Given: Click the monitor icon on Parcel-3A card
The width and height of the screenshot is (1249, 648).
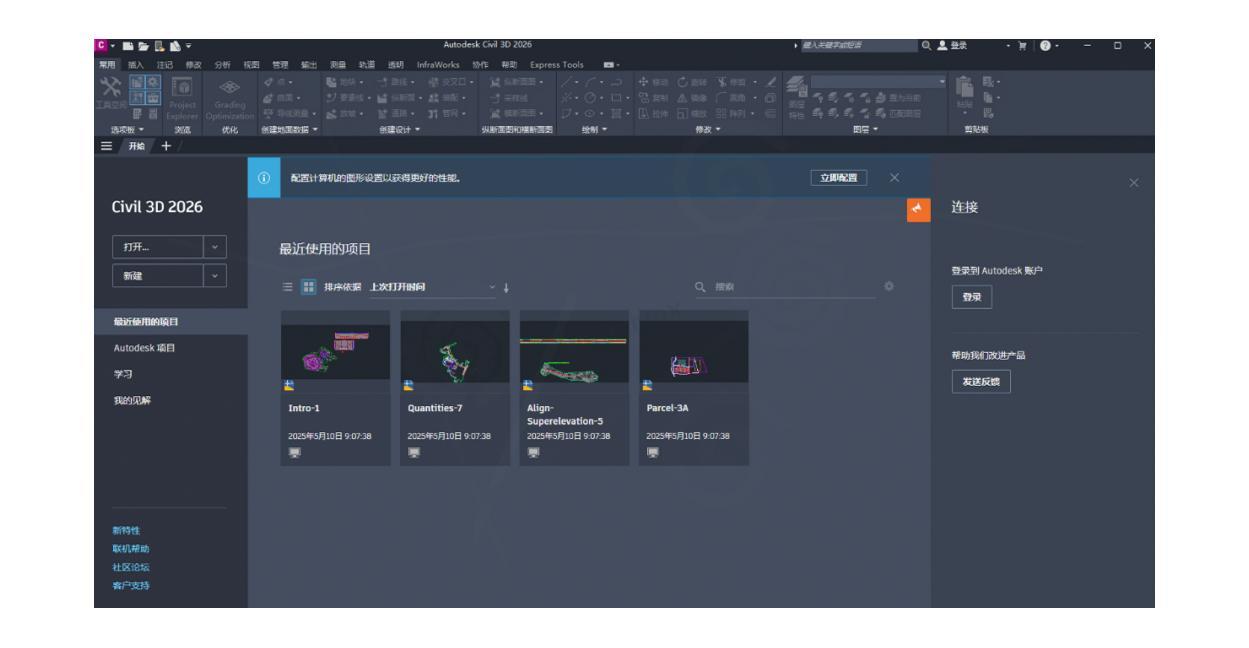Looking at the screenshot, I should (653, 452).
